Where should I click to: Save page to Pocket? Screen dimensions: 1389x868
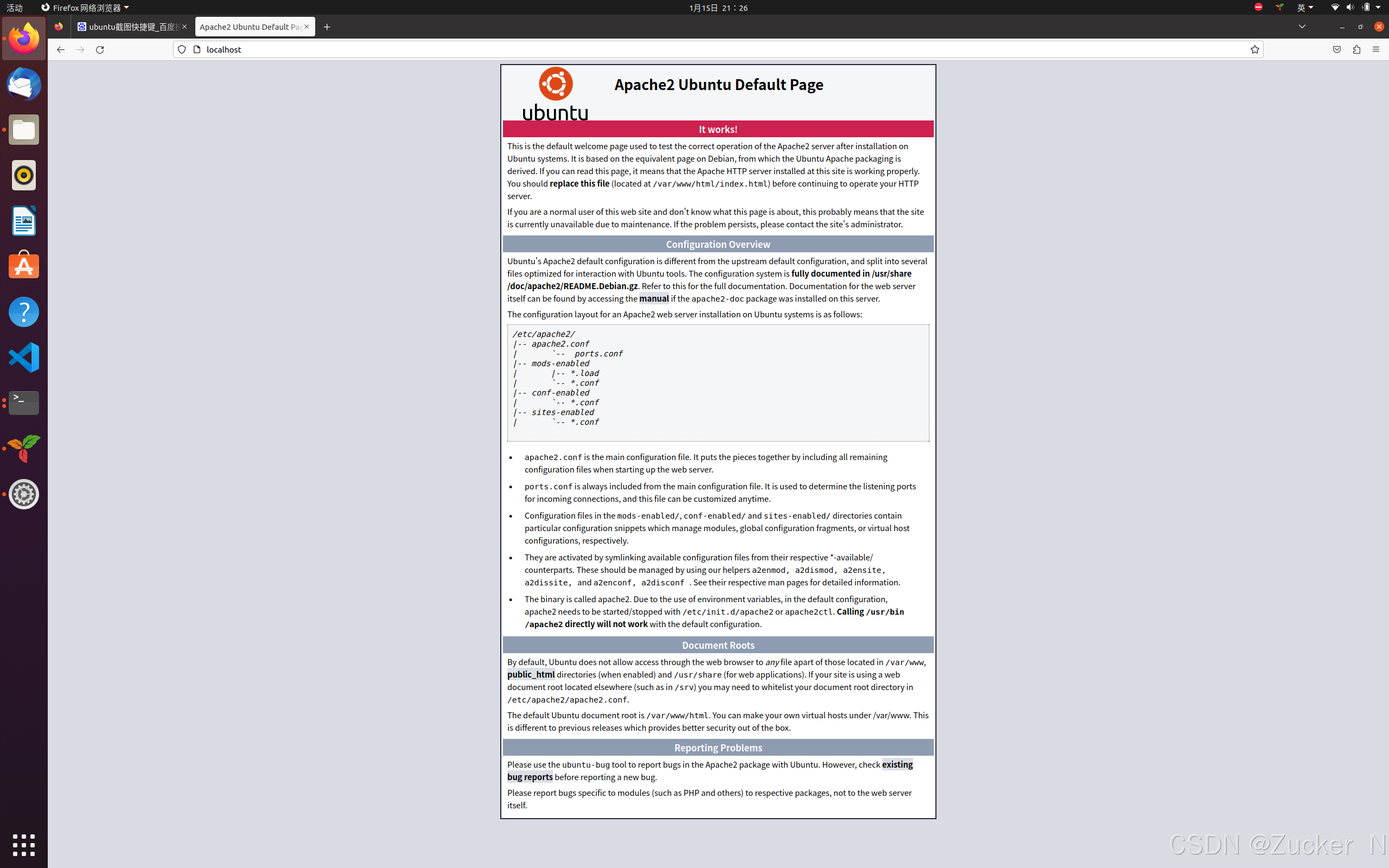click(1337, 49)
